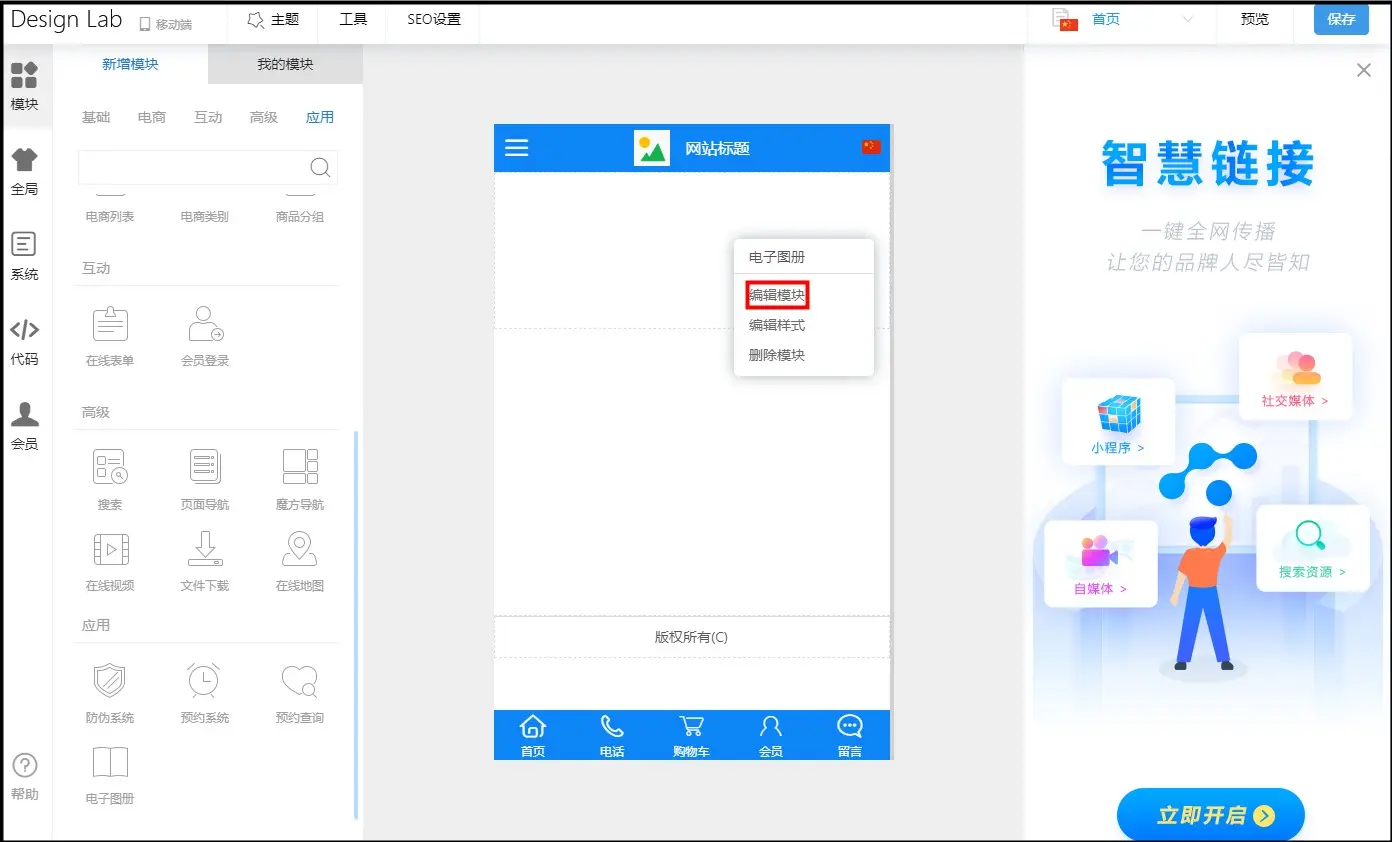The image size is (1392, 842).
Task: Select the 魔方导航 module icon
Action: (300, 467)
